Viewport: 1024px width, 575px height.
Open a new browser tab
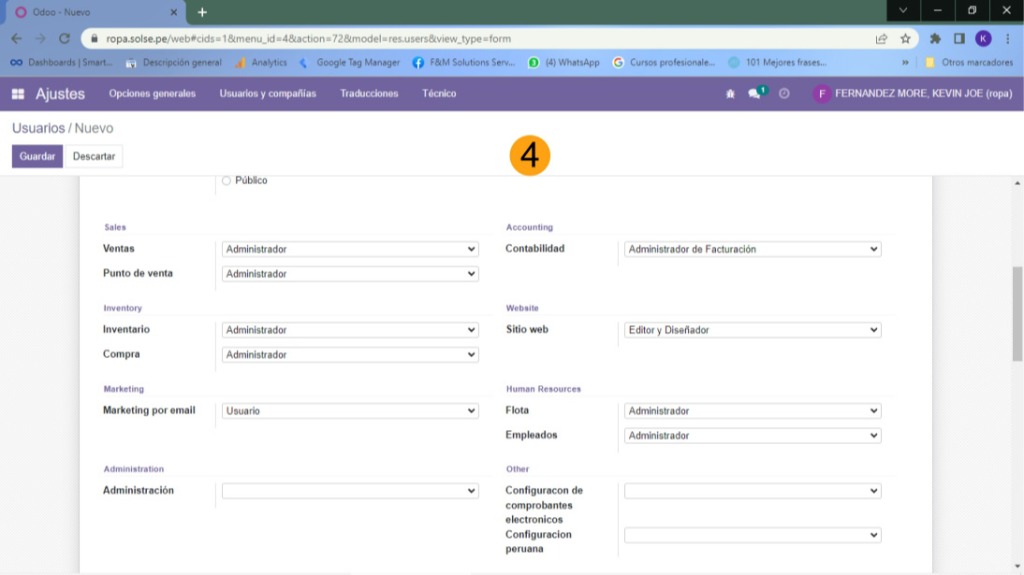tap(202, 12)
